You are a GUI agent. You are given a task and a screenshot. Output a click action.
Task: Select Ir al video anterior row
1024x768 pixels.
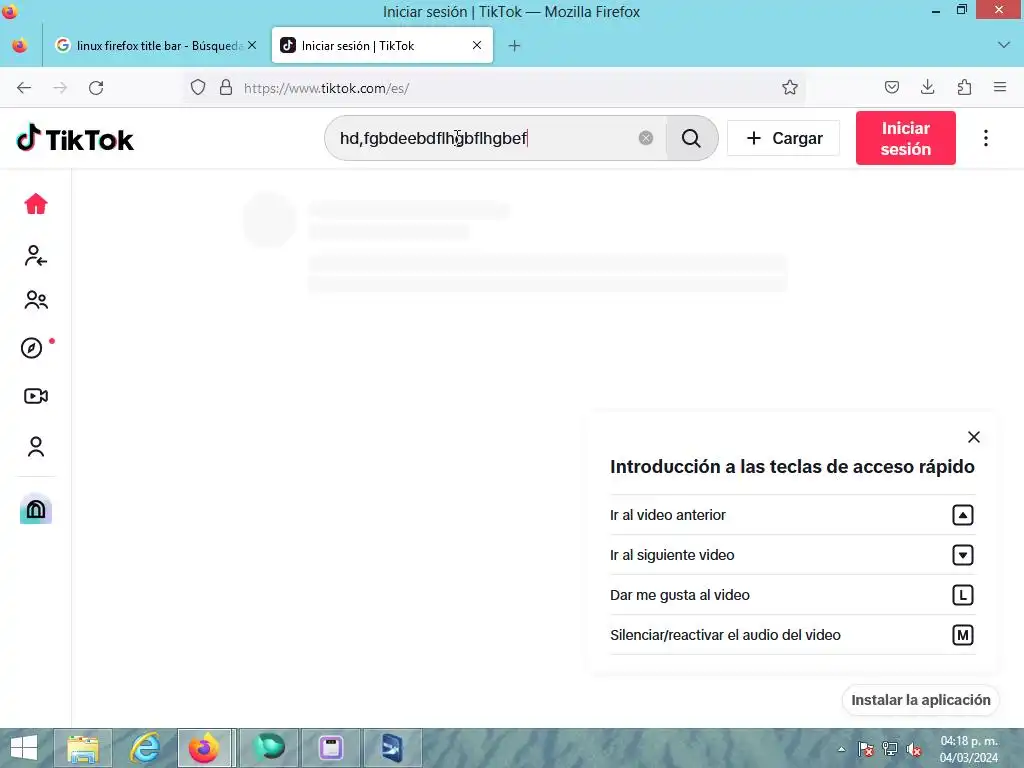click(x=792, y=515)
